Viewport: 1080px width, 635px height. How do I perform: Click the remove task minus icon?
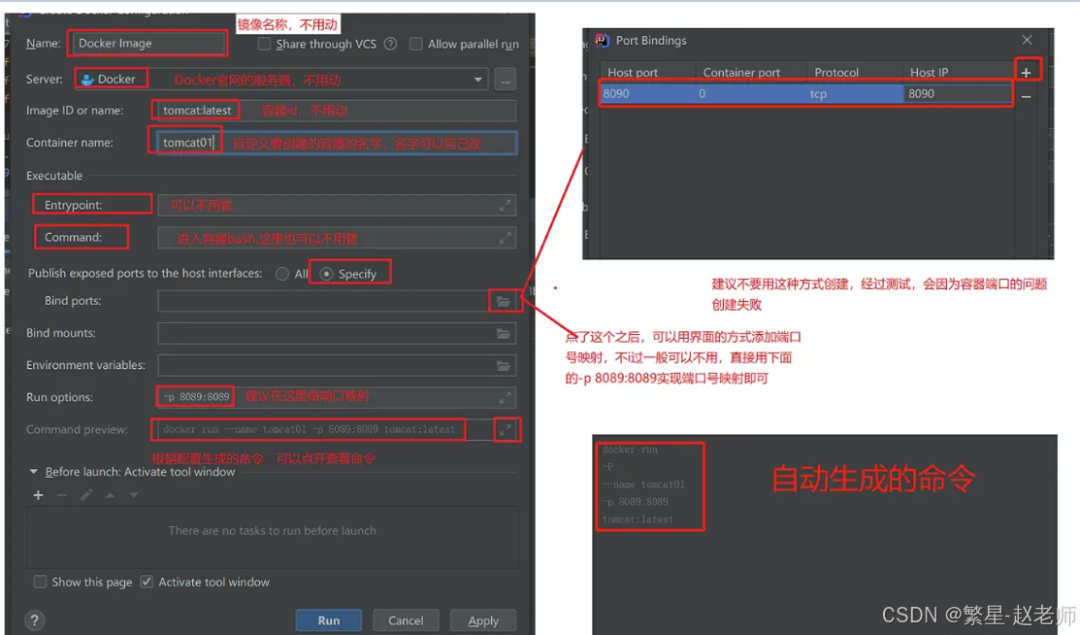62,495
